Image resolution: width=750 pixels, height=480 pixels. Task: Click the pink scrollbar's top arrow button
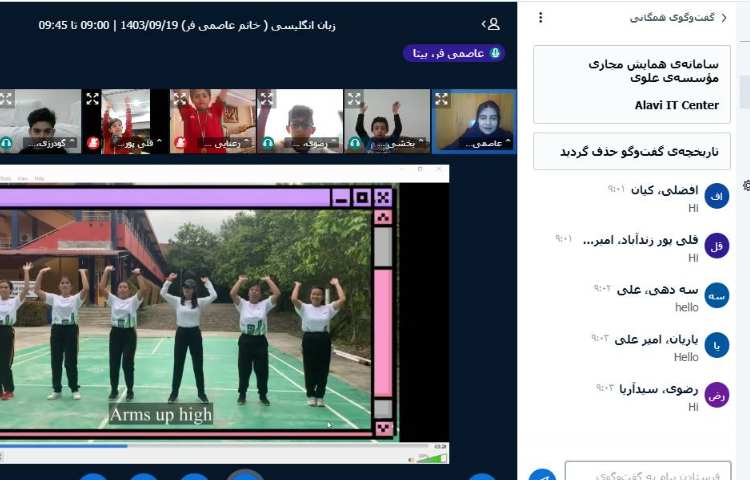click(383, 218)
